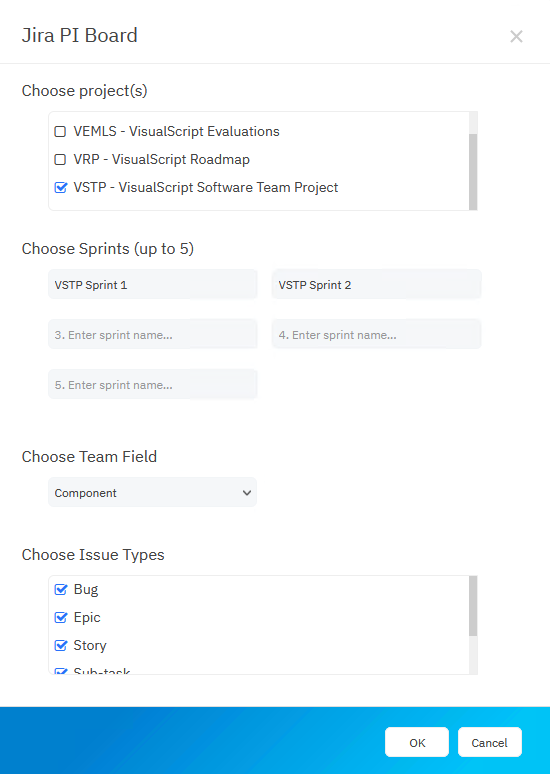Select the VRP - VisualScript Roadmap label

(x=161, y=159)
